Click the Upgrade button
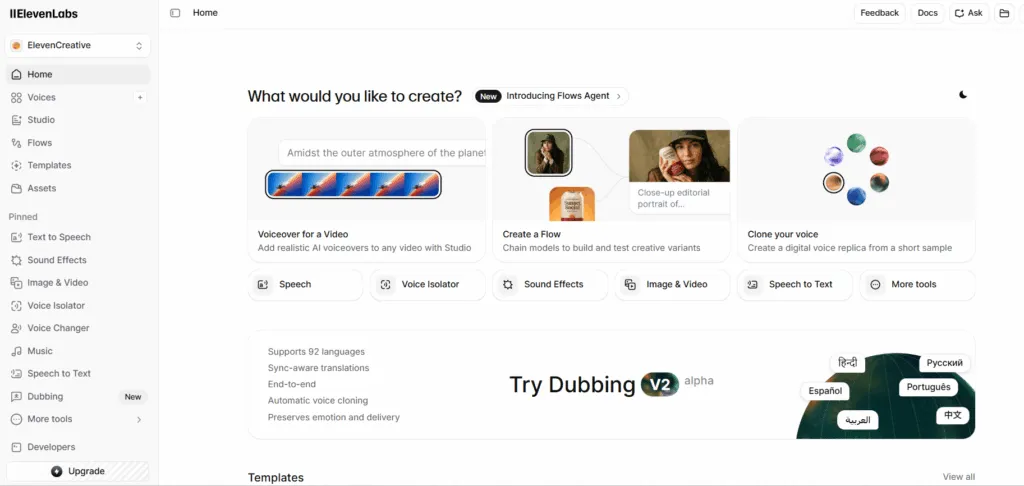The width and height of the screenshot is (1024, 486). 78,471
